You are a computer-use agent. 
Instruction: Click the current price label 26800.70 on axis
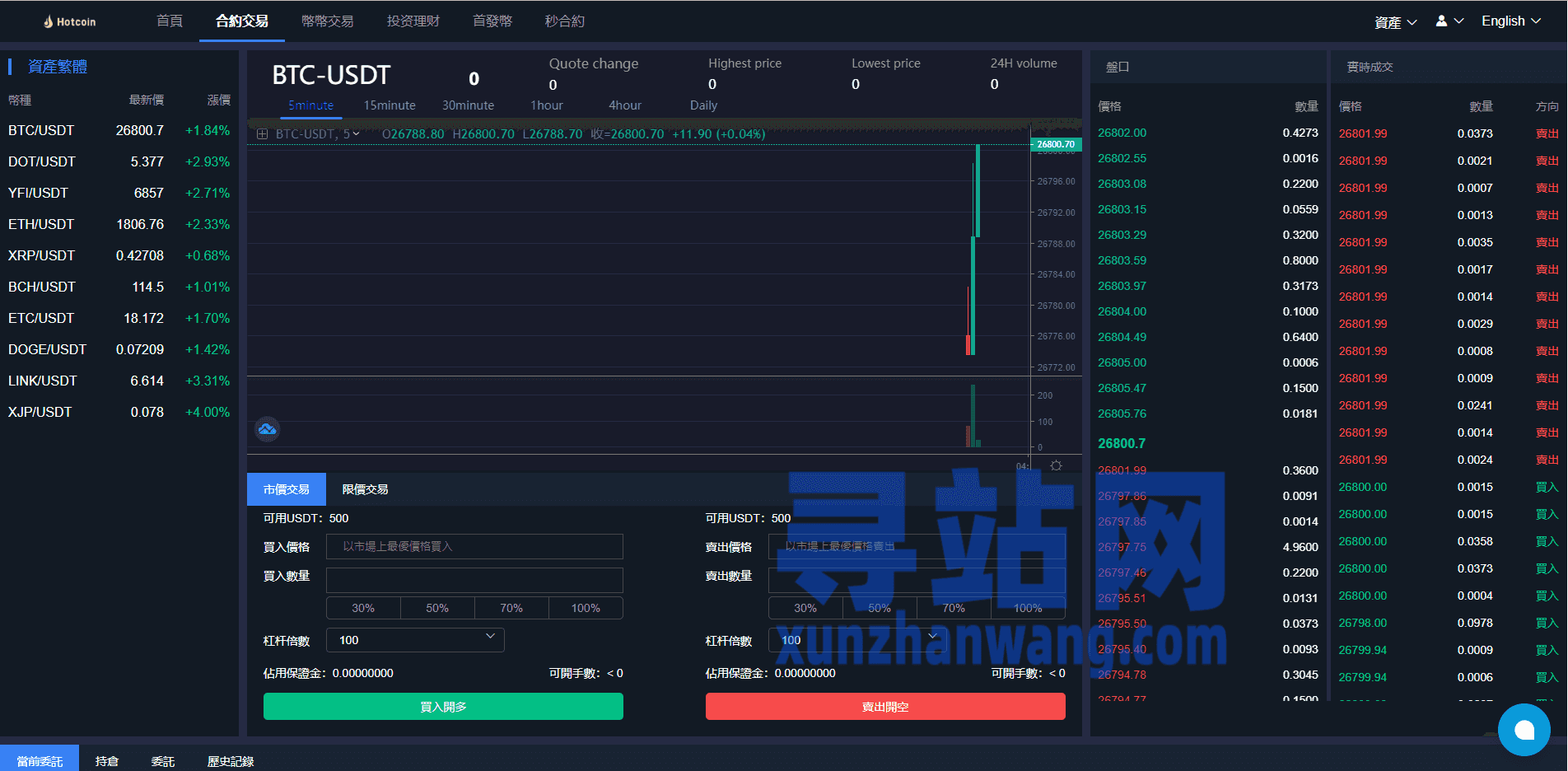[x=1055, y=144]
